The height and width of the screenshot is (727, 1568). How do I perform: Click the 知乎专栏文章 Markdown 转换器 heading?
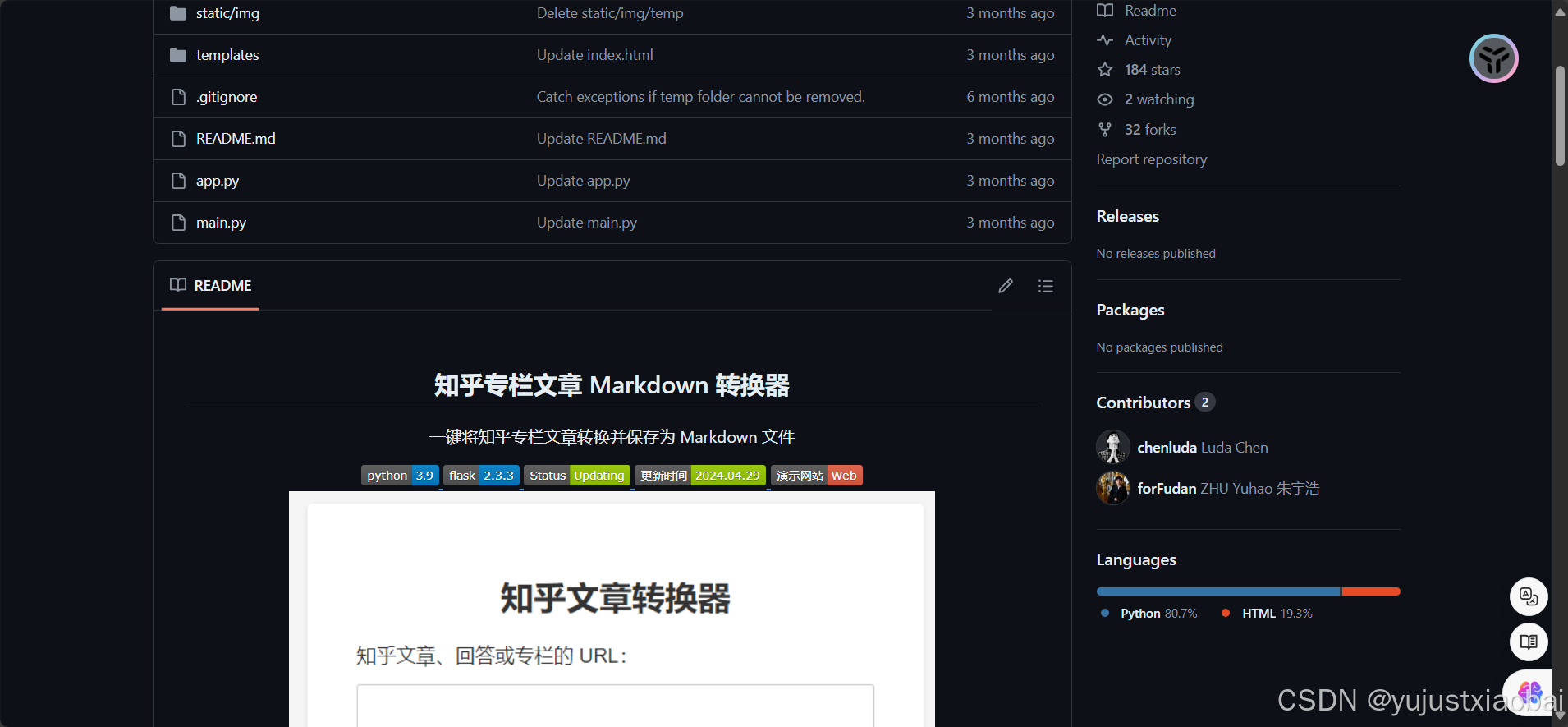click(612, 385)
